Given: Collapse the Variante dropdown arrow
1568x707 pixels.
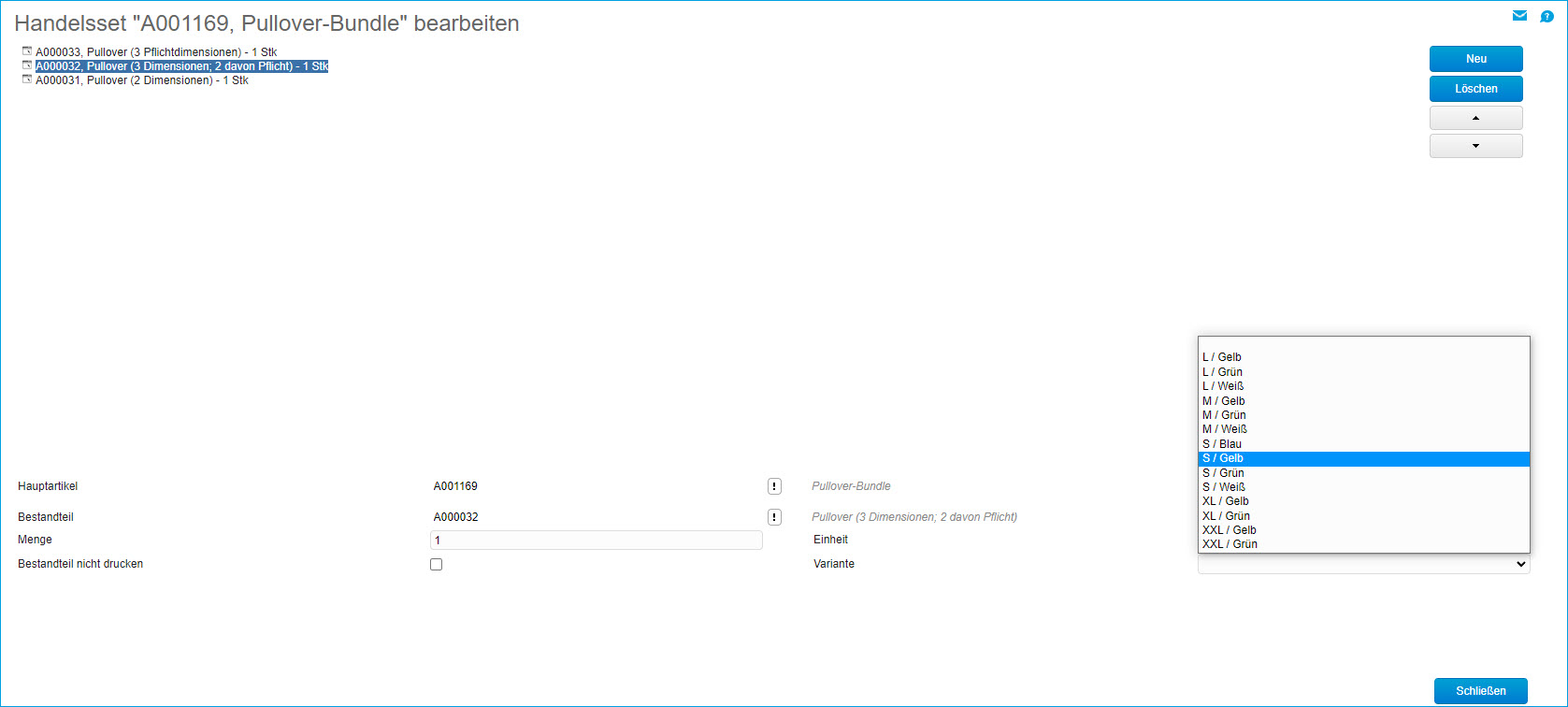Looking at the screenshot, I should [1520, 564].
